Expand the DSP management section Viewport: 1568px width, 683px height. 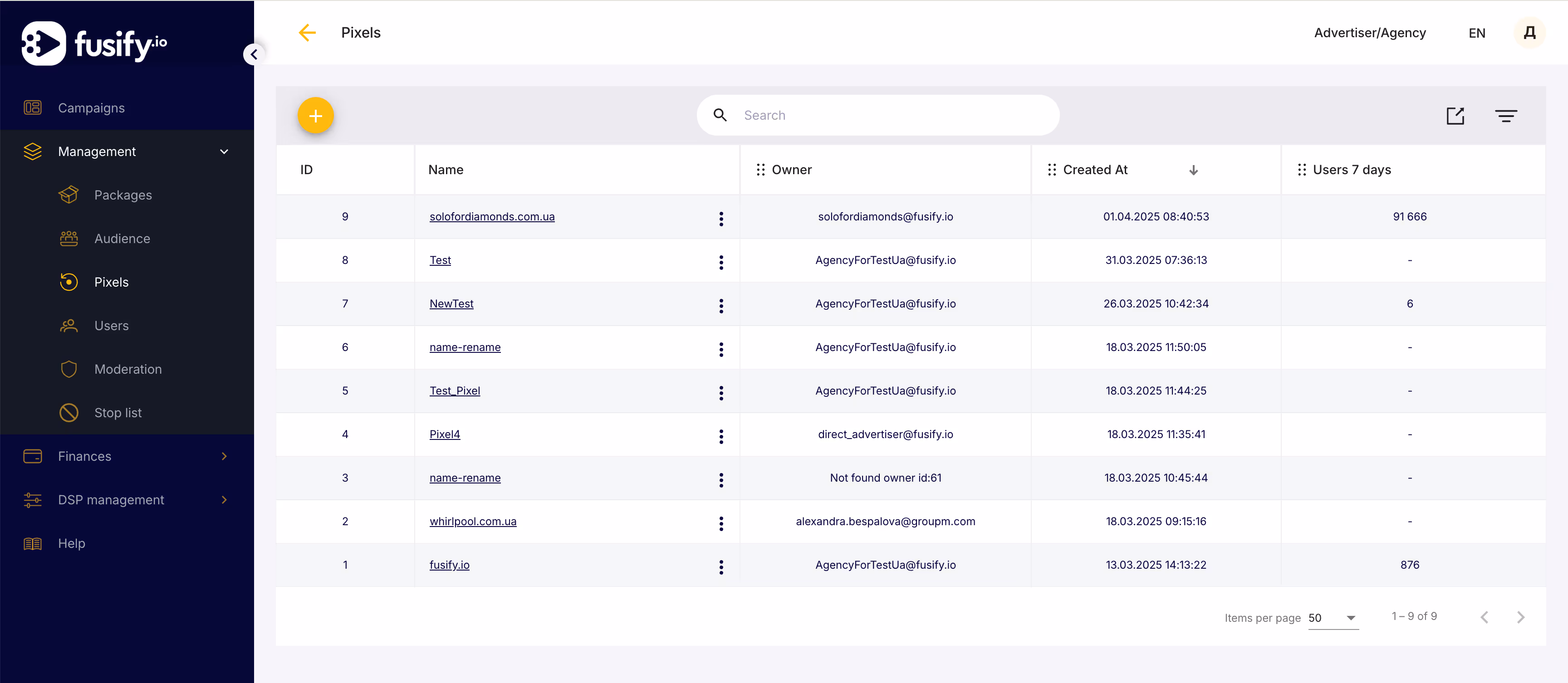point(224,500)
